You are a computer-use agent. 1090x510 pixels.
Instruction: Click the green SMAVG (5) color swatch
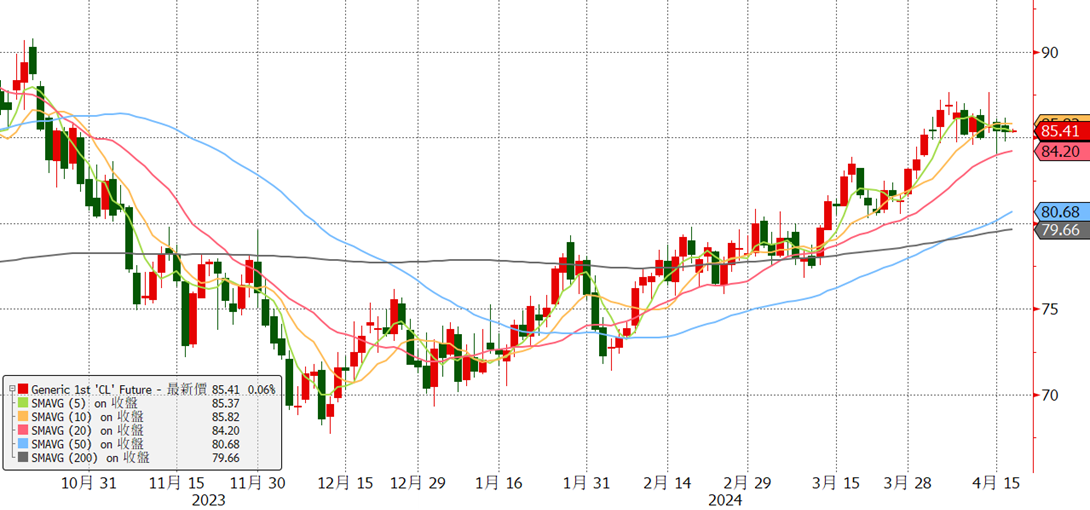pyautogui.click(x=24, y=402)
